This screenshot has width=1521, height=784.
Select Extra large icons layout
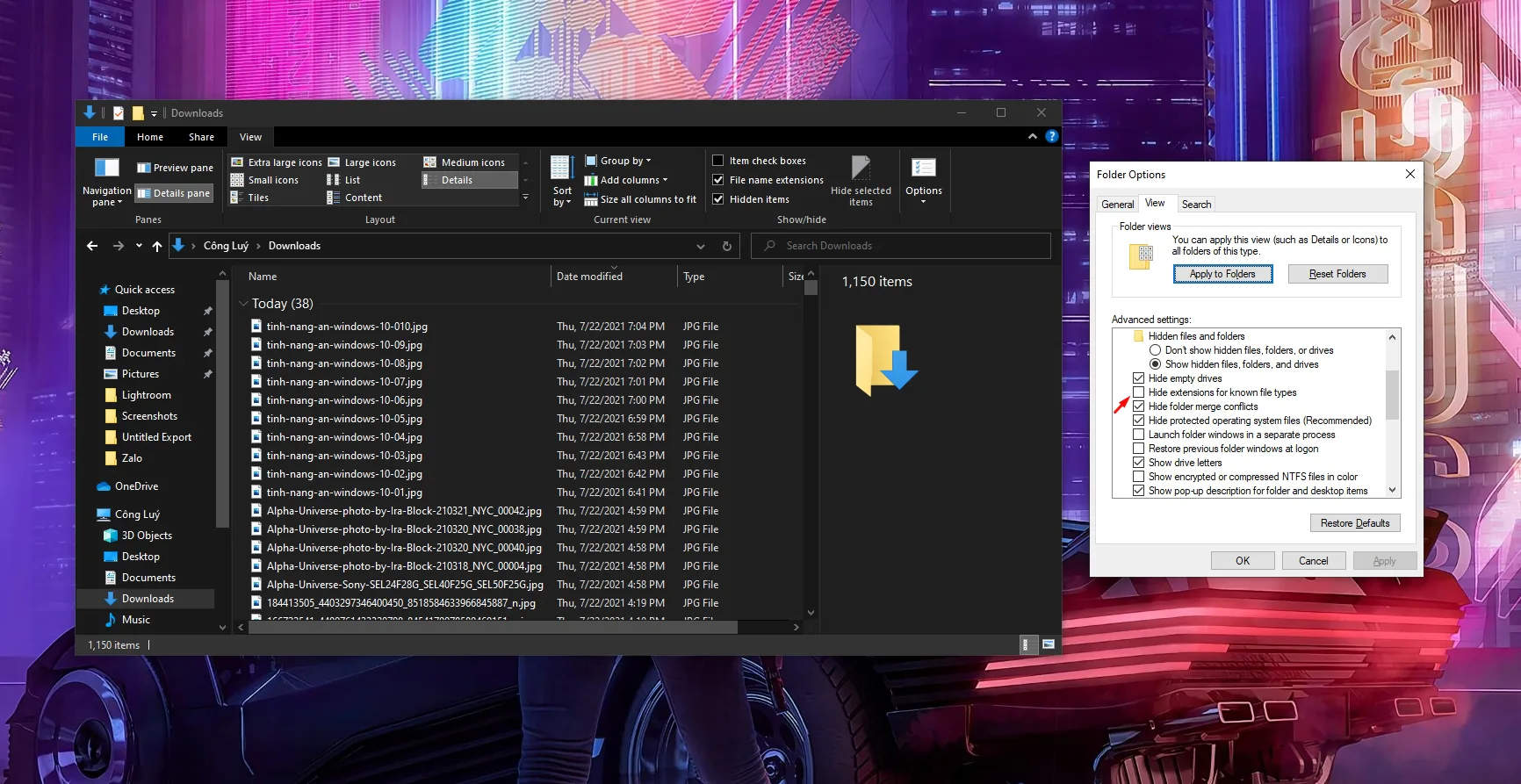(277, 162)
